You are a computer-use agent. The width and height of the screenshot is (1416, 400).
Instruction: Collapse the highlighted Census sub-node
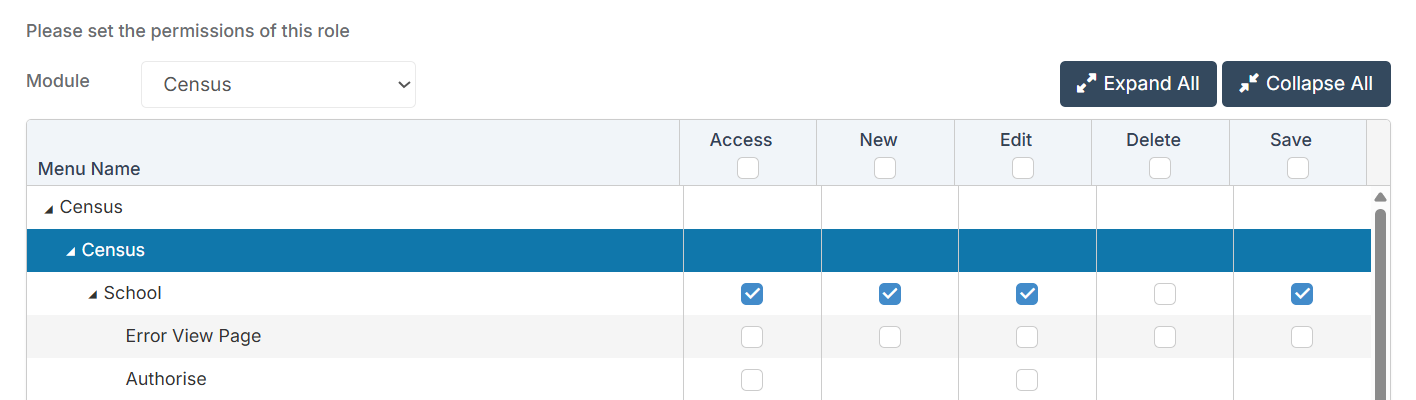coord(71,251)
